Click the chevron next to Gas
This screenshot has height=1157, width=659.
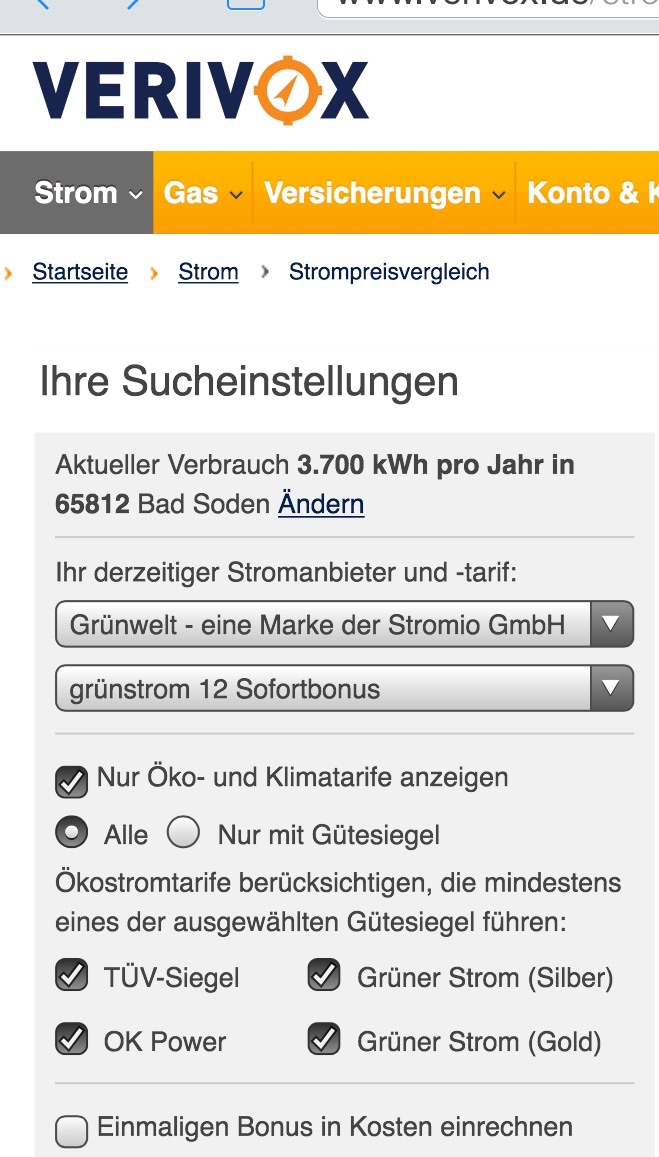point(236,195)
